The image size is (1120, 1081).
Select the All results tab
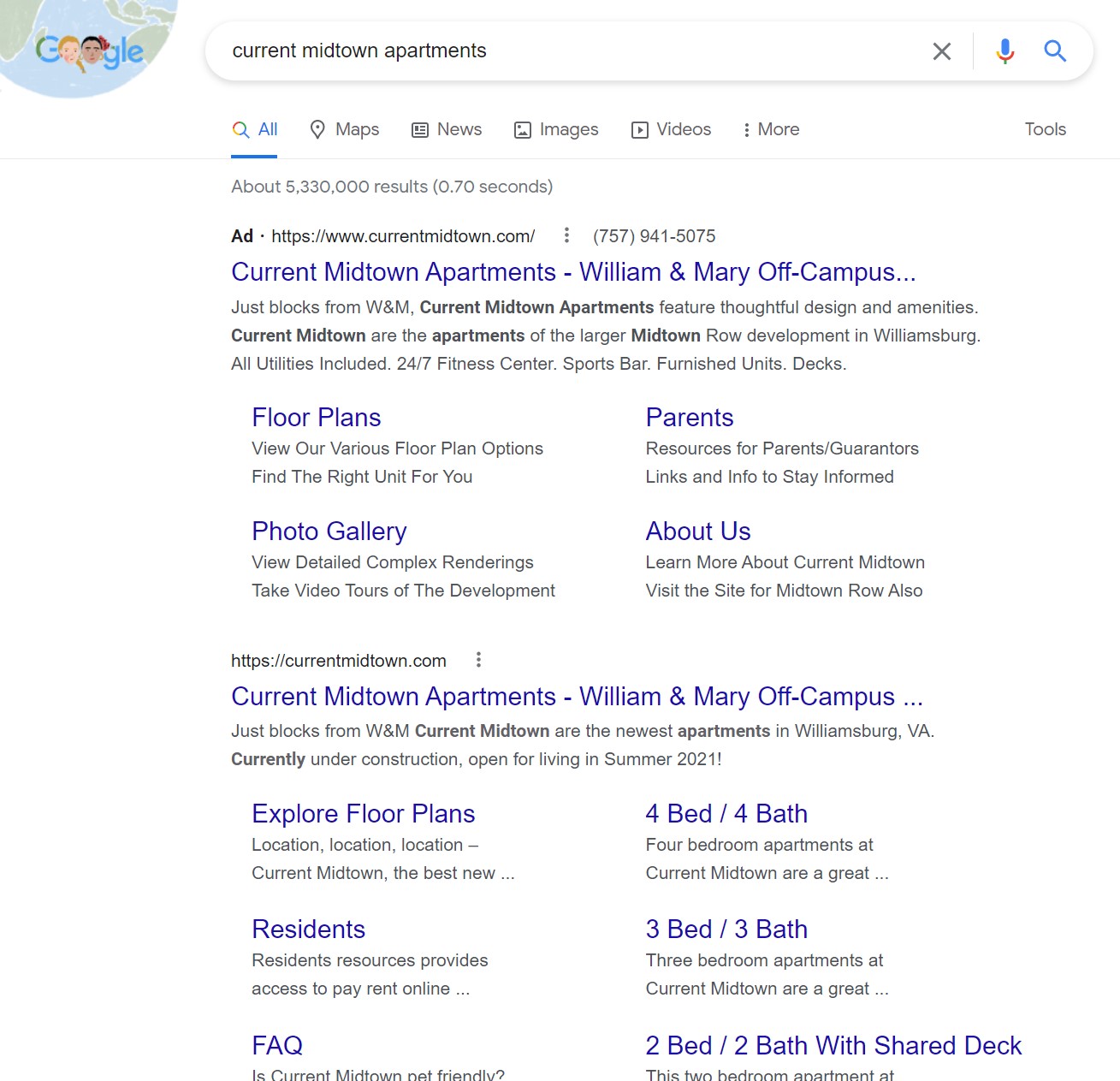pyautogui.click(x=255, y=129)
